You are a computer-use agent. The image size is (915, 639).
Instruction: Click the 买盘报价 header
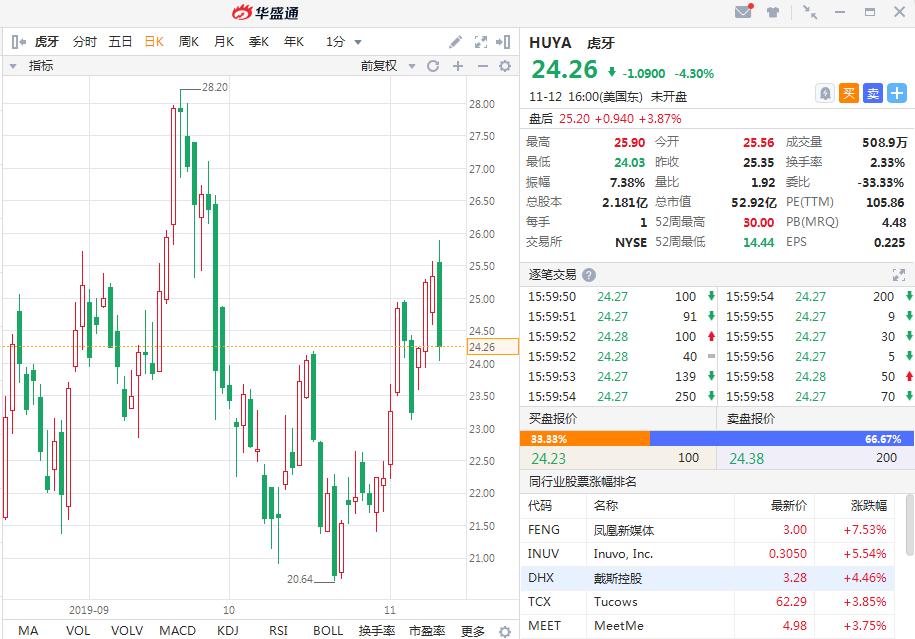(x=553, y=418)
